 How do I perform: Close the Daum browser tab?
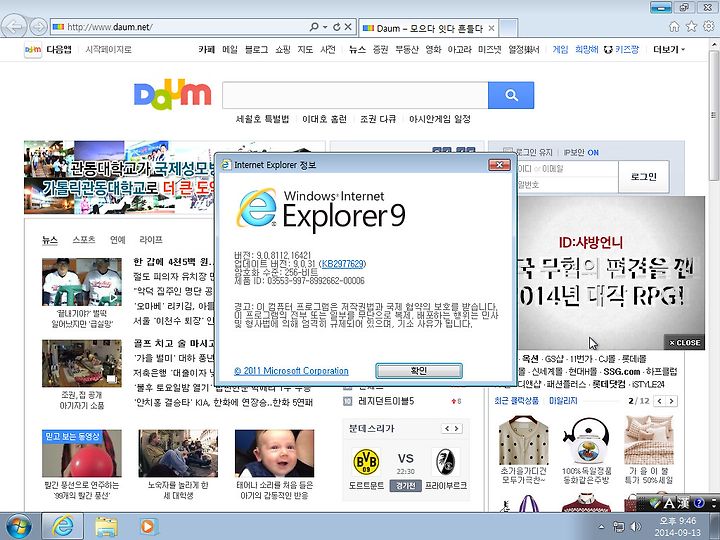click(x=491, y=28)
